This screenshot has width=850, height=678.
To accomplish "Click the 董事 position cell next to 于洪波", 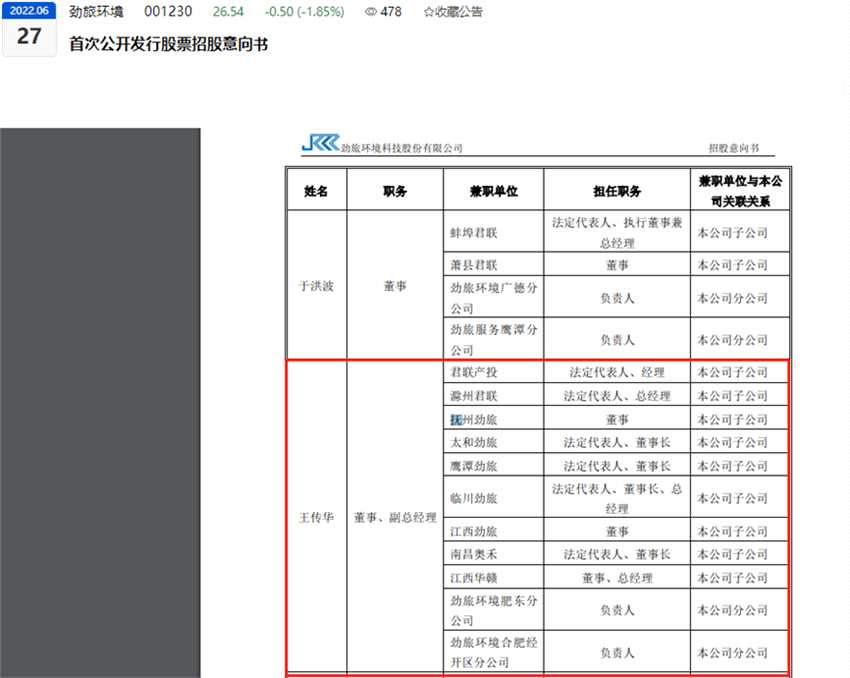I will (x=395, y=286).
